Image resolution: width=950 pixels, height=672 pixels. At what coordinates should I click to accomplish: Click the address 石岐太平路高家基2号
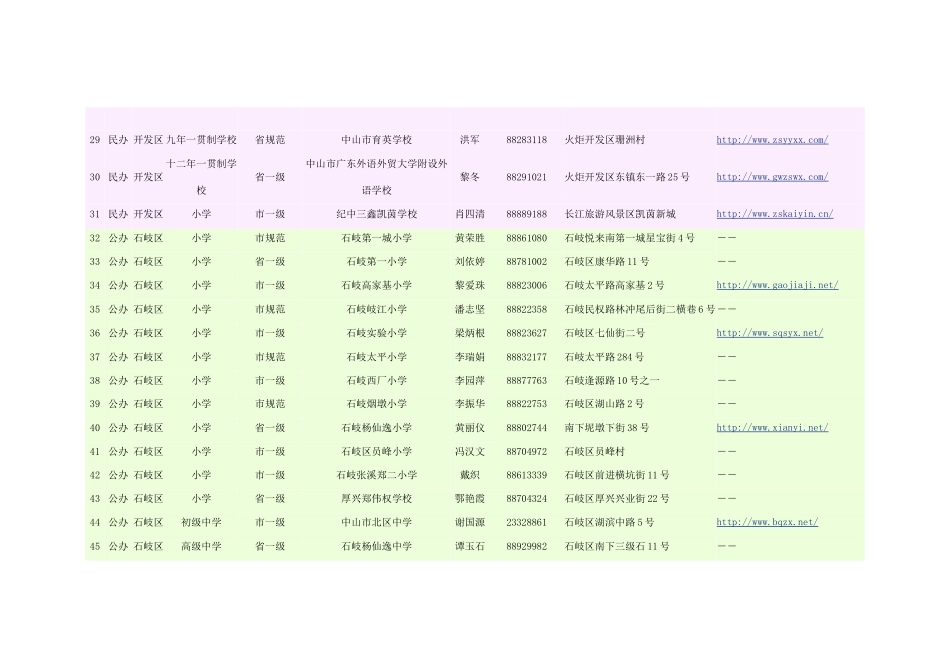coord(614,285)
